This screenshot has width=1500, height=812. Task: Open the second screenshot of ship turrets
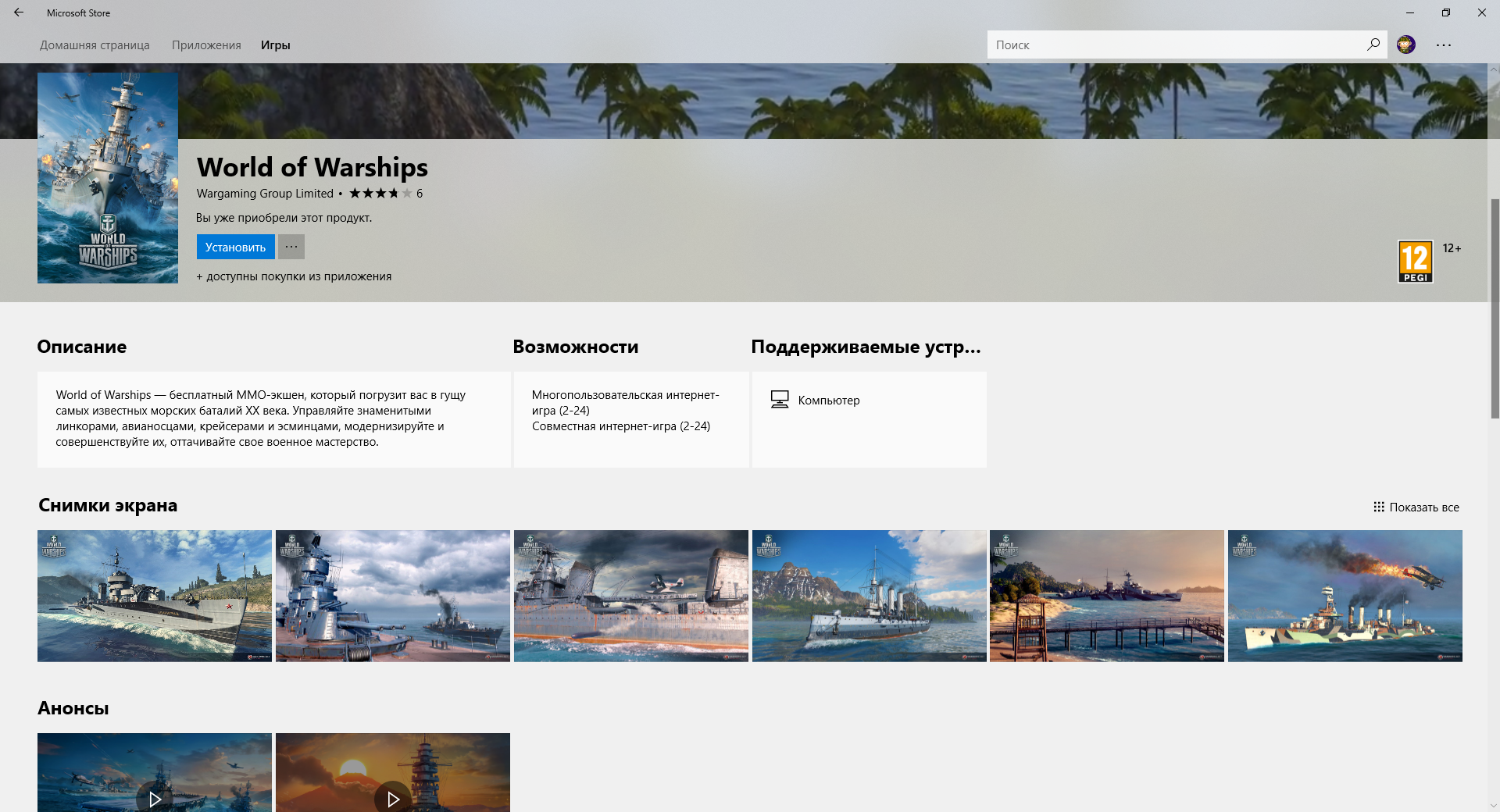pos(393,596)
